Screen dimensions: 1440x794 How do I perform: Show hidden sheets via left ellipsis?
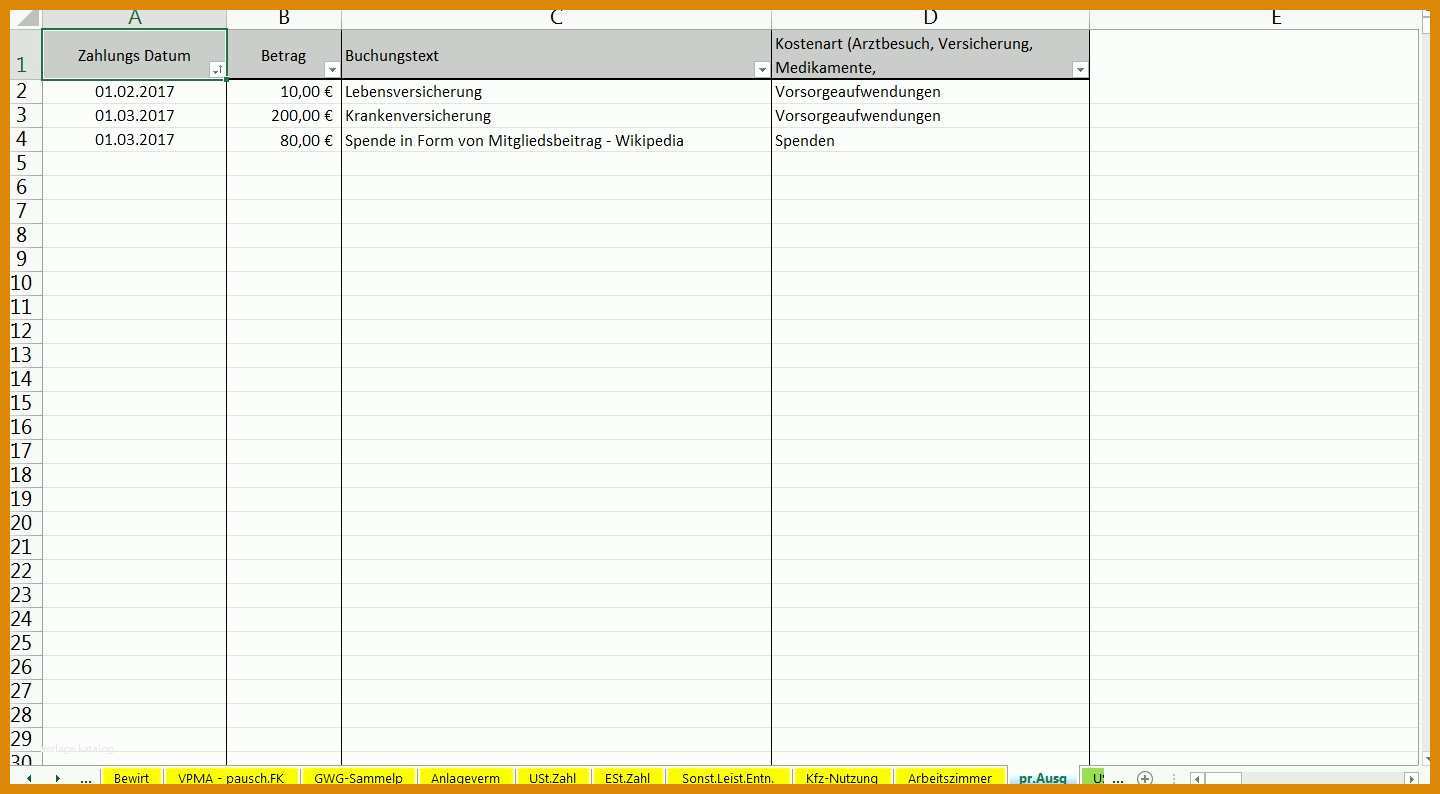(86, 778)
